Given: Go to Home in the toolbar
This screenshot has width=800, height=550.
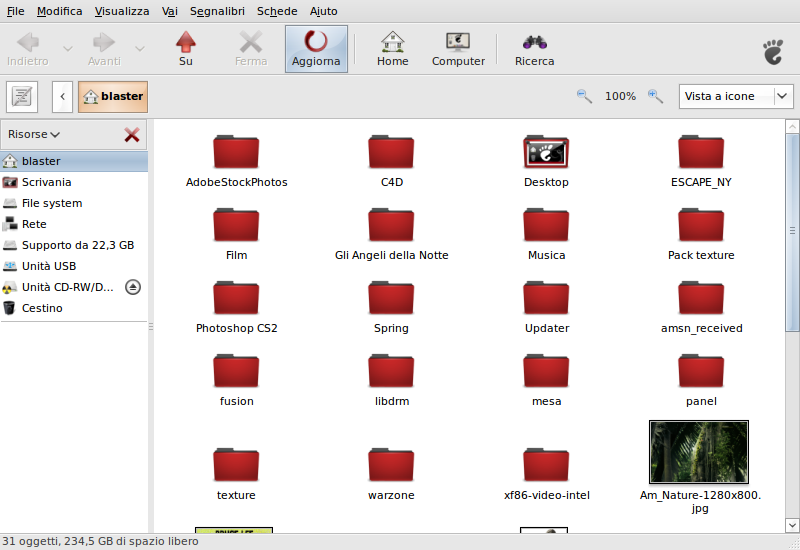Looking at the screenshot, I should coord(392,48).
